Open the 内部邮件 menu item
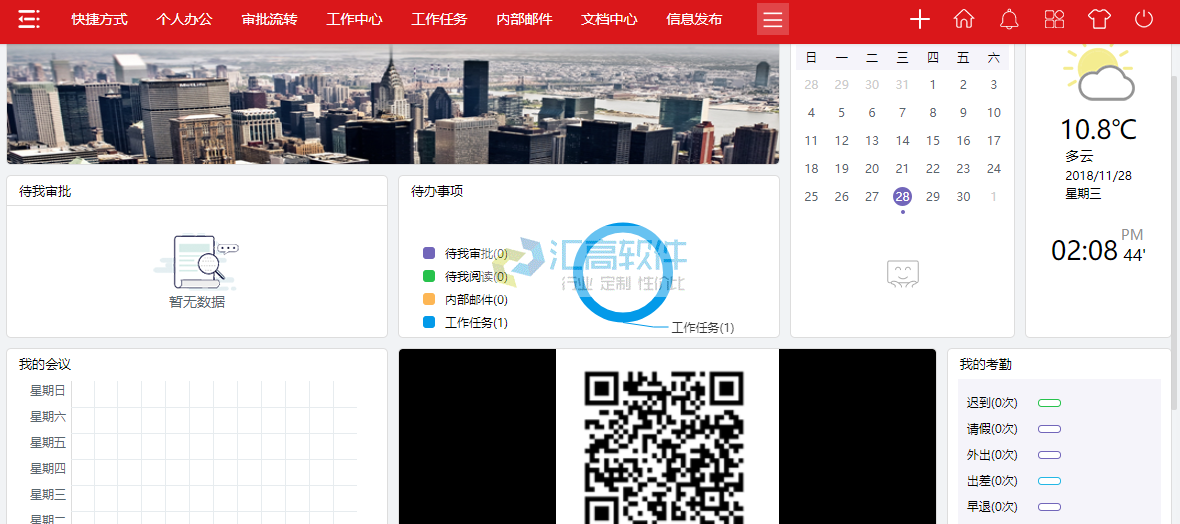This screenshot has height=524, width=1180. 524,19
